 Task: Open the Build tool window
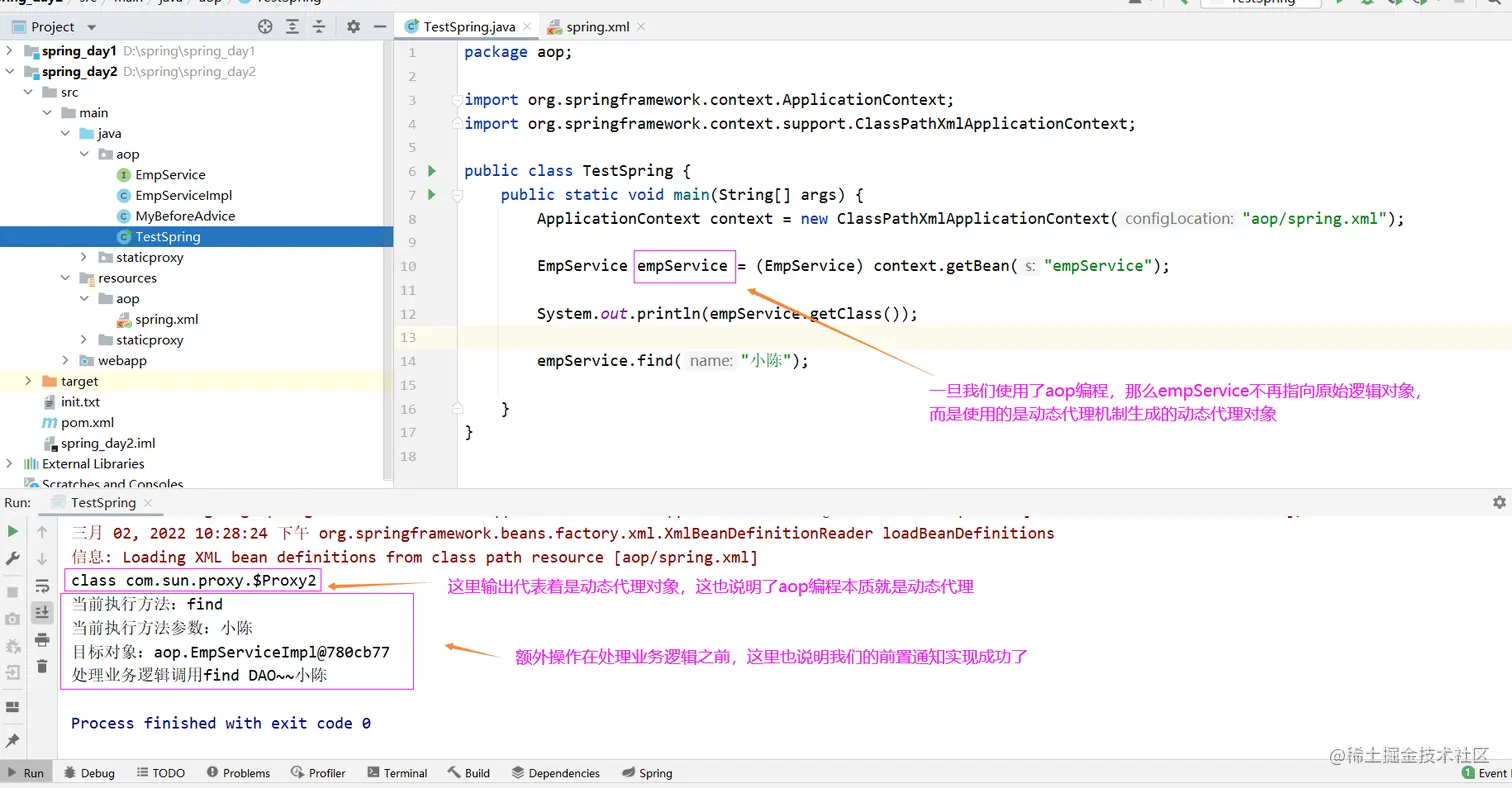click(x=469, y=773)
